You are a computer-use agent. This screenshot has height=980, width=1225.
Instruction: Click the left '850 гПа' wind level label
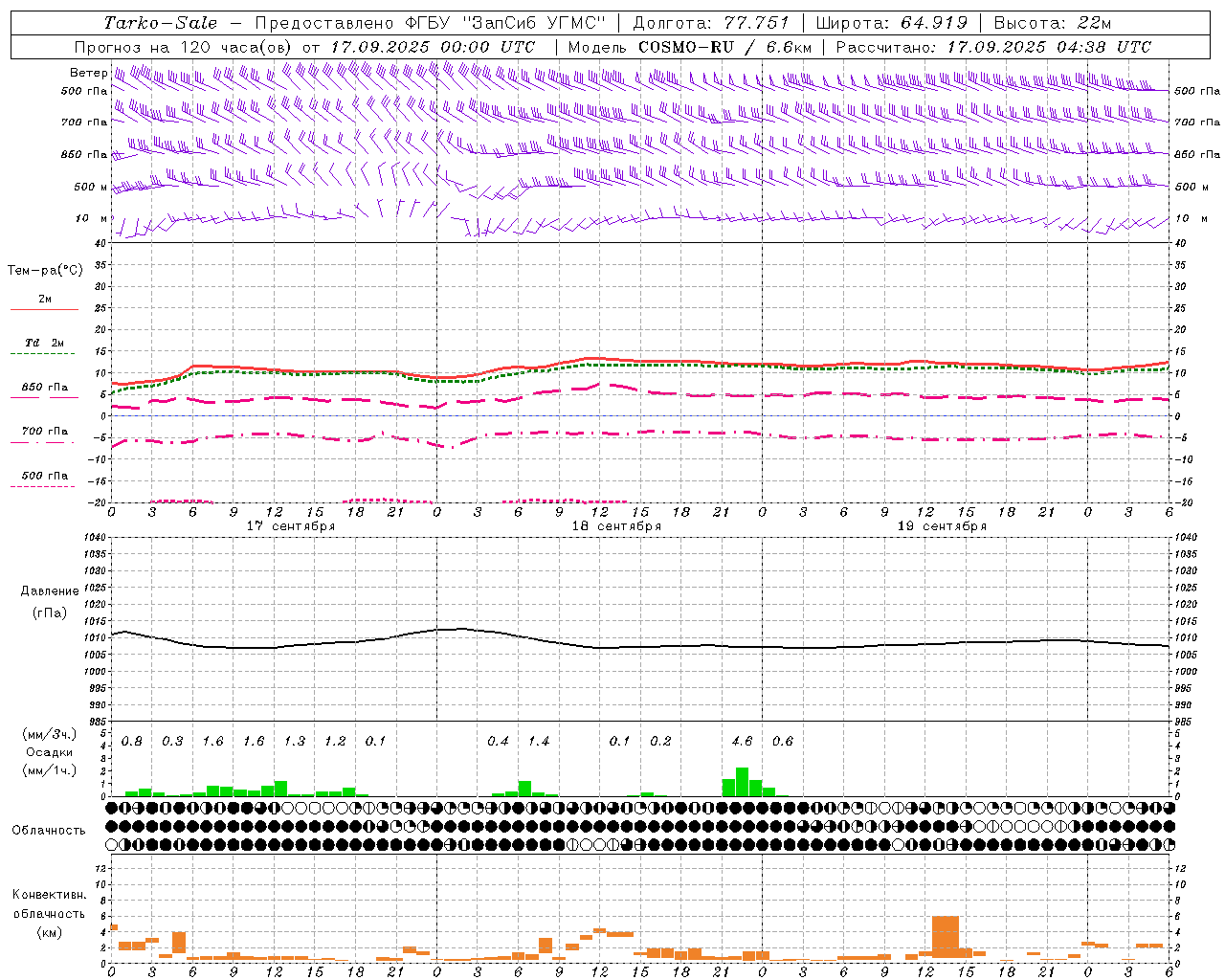(x=84, y=154)
